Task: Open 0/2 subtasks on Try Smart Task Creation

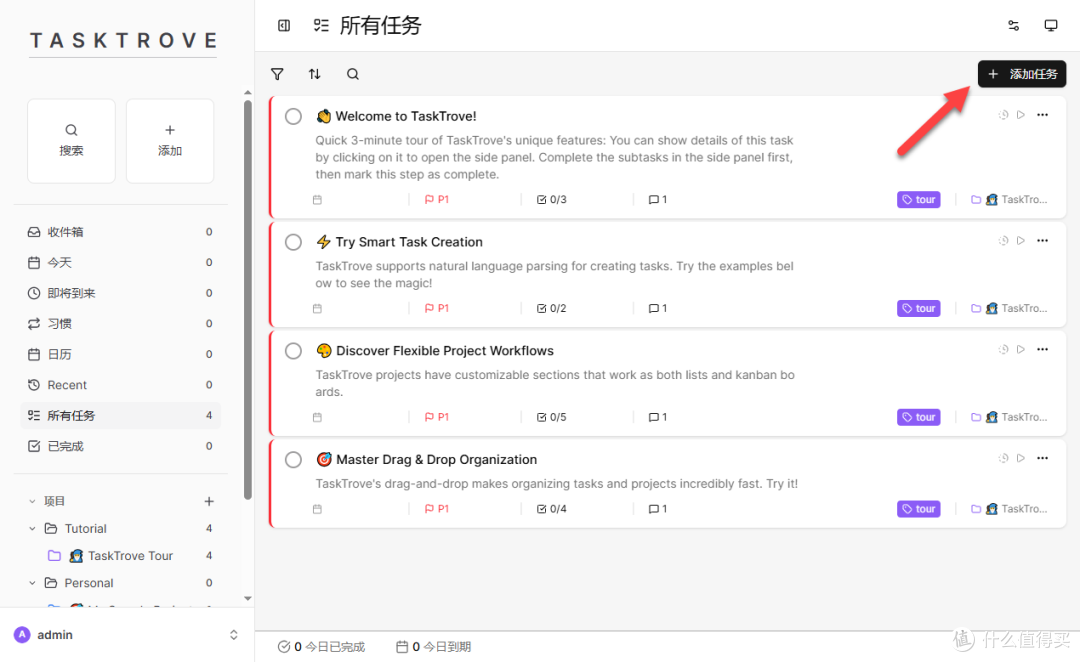Action: click(x=552, y=309)
